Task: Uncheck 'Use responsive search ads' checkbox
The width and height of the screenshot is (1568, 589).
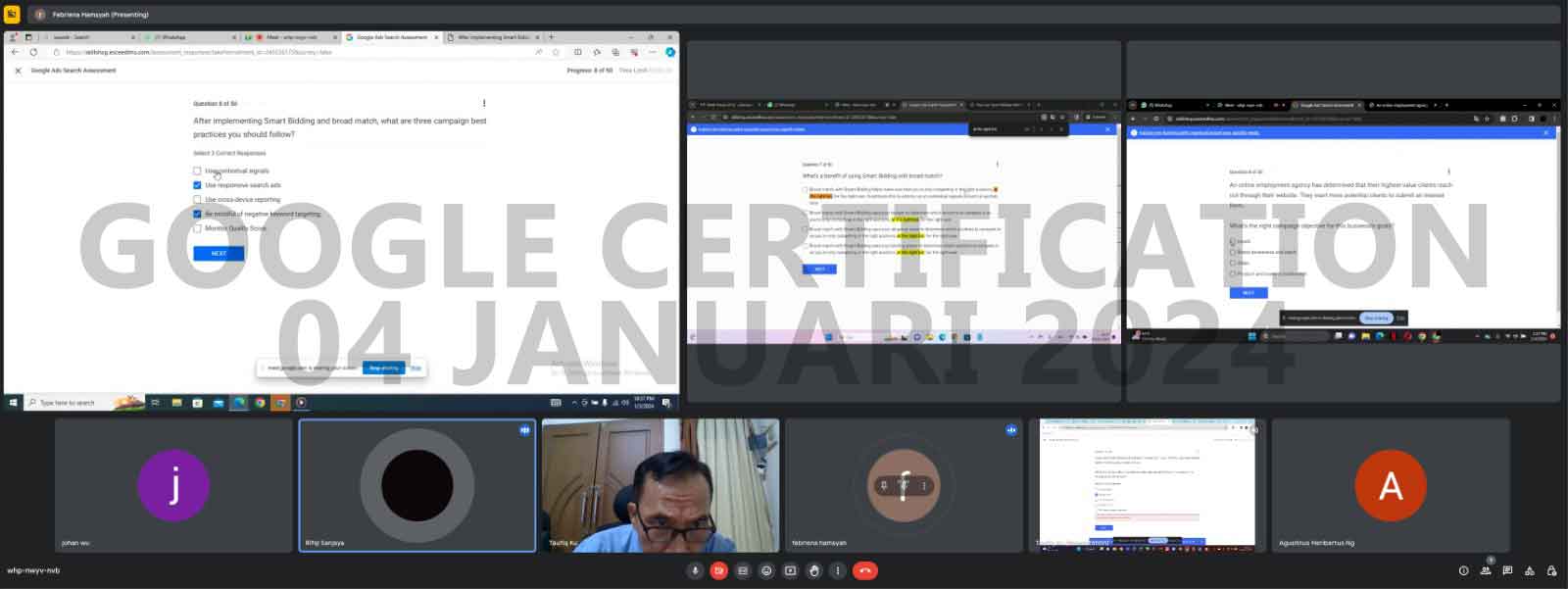Action: point(197,185)
